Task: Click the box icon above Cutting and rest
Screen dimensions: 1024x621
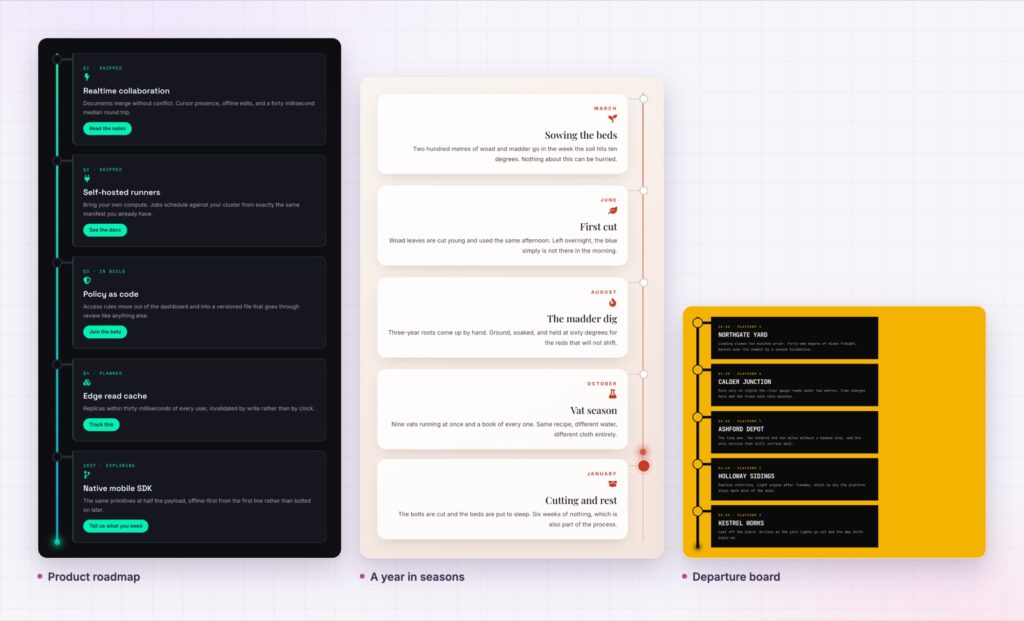Action: 613,484
